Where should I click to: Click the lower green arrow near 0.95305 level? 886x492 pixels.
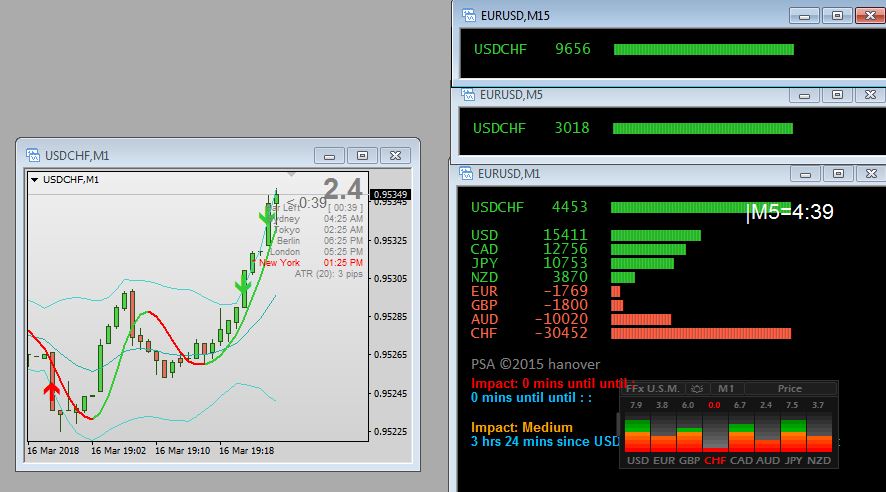(243, 284)
